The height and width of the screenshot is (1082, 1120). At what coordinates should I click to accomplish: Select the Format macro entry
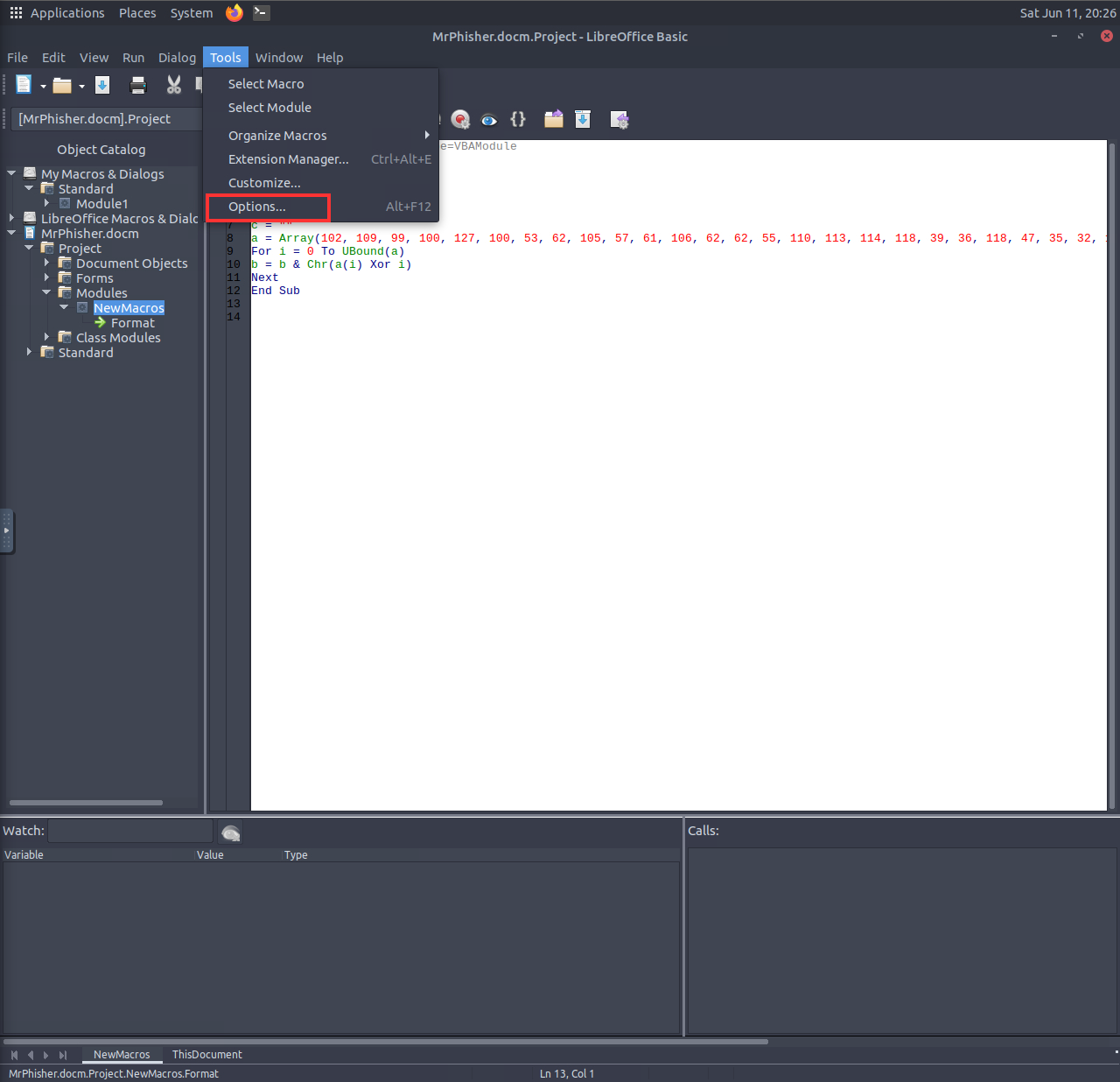[133, 323]
